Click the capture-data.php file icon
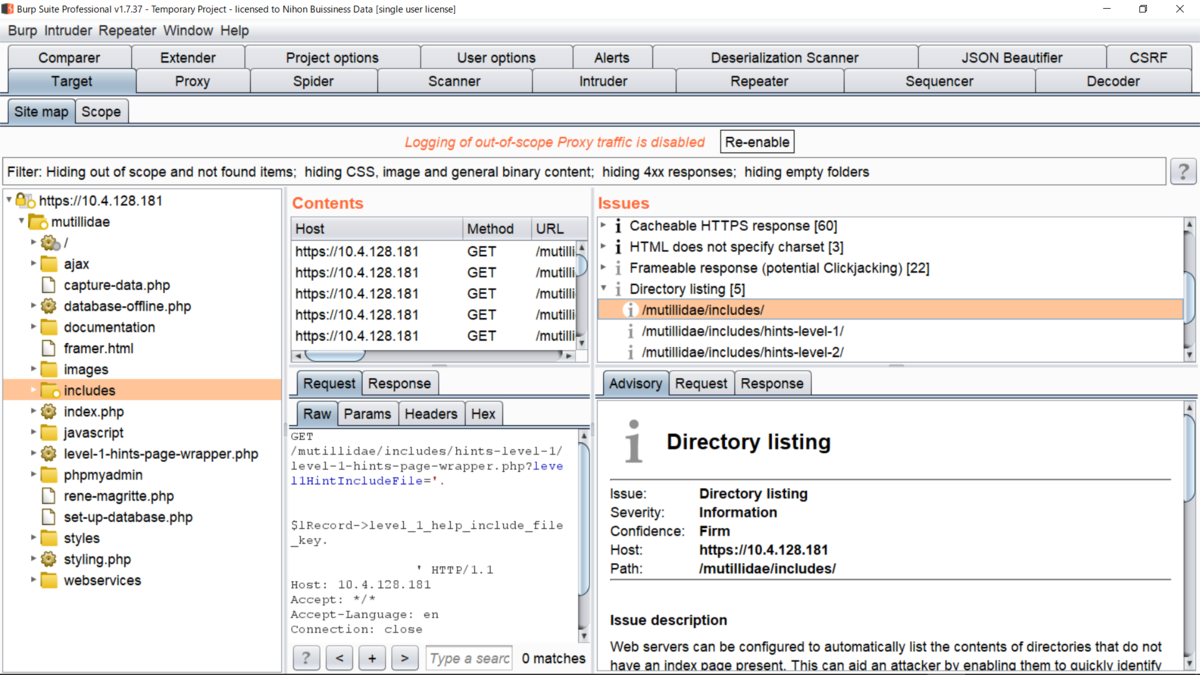Image resolution: width=1200 pixels, height=675 pixels. (48, 285)
